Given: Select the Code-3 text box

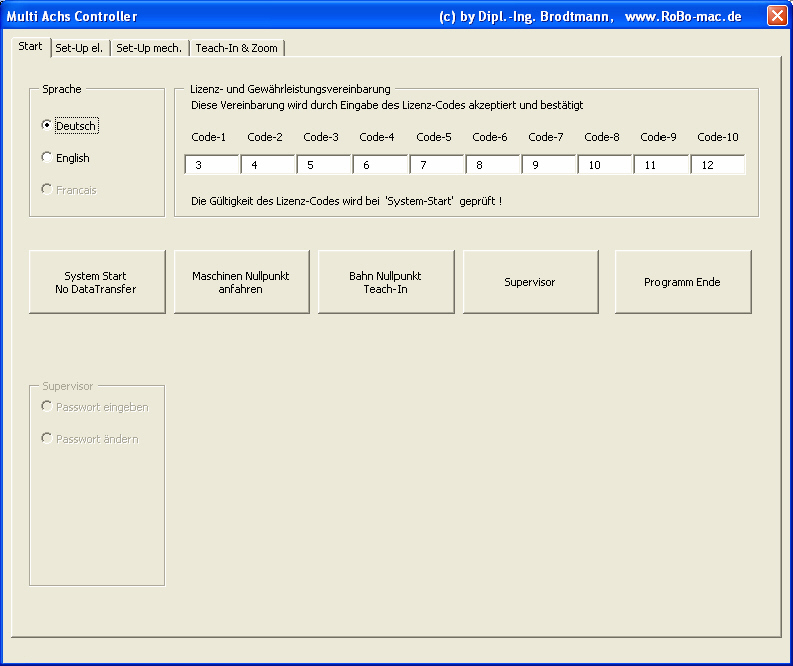Looking at the screenshot, I should tap(324, 165).
